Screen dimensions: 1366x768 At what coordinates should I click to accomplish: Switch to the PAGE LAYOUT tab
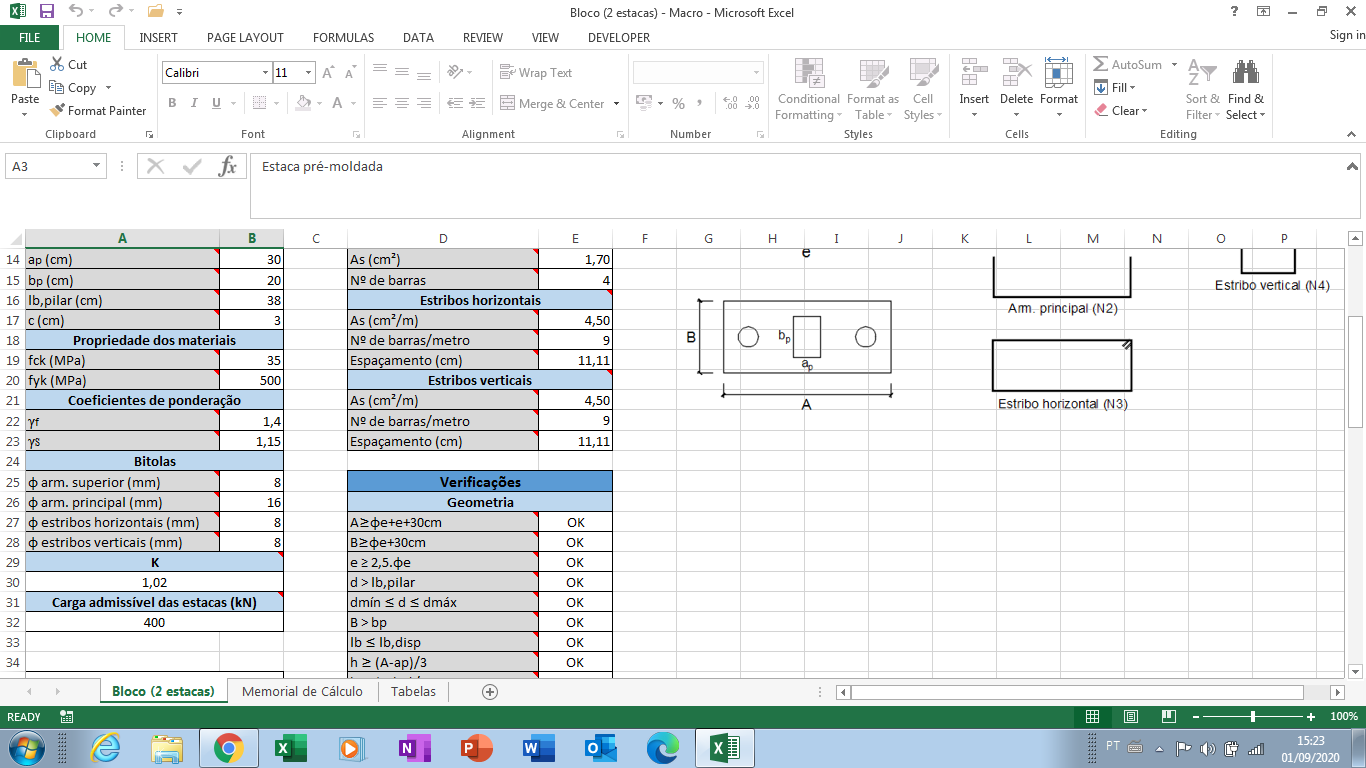[x=245, y=38]
